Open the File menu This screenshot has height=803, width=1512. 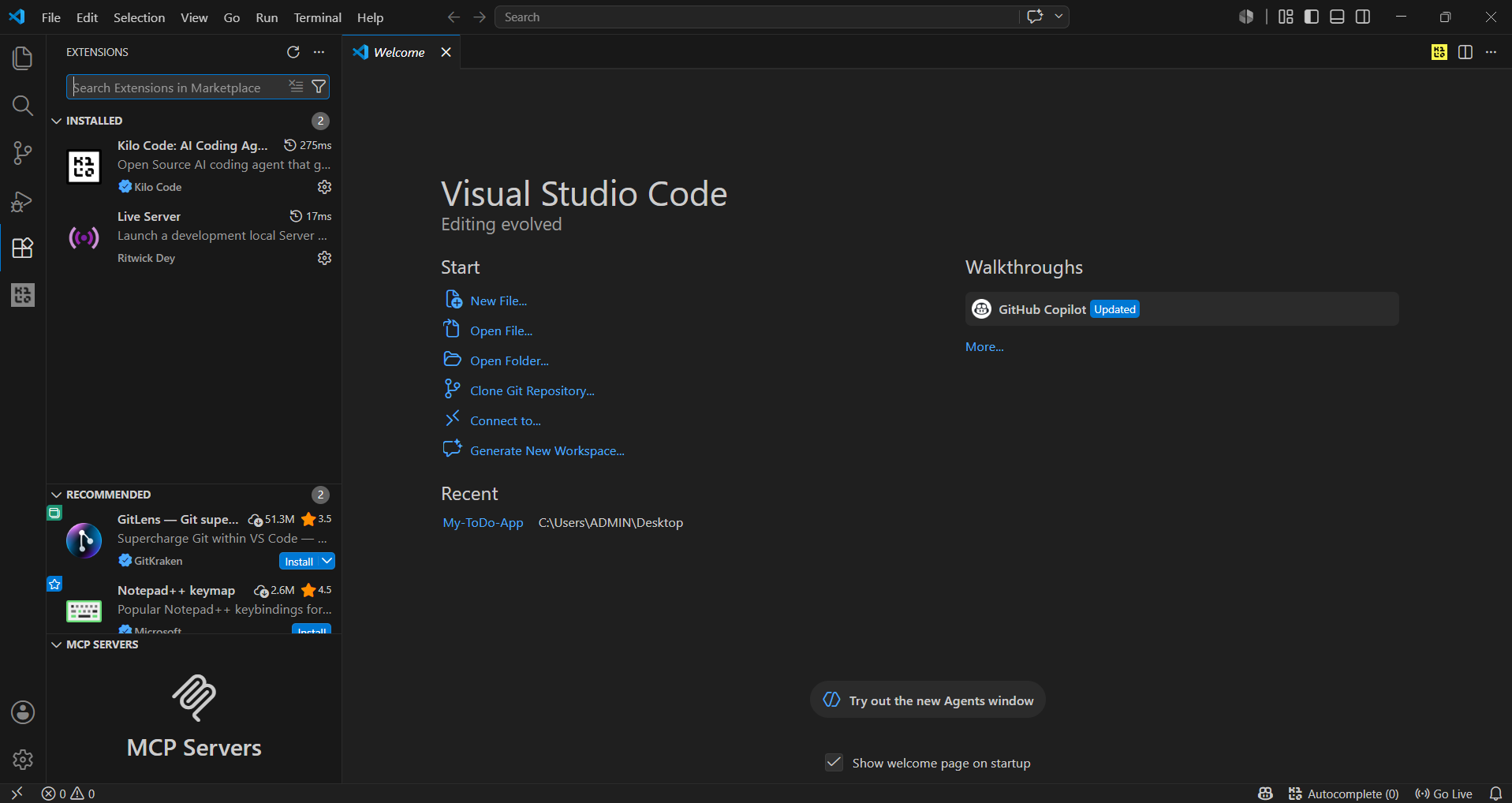click(x=51, y=17)
